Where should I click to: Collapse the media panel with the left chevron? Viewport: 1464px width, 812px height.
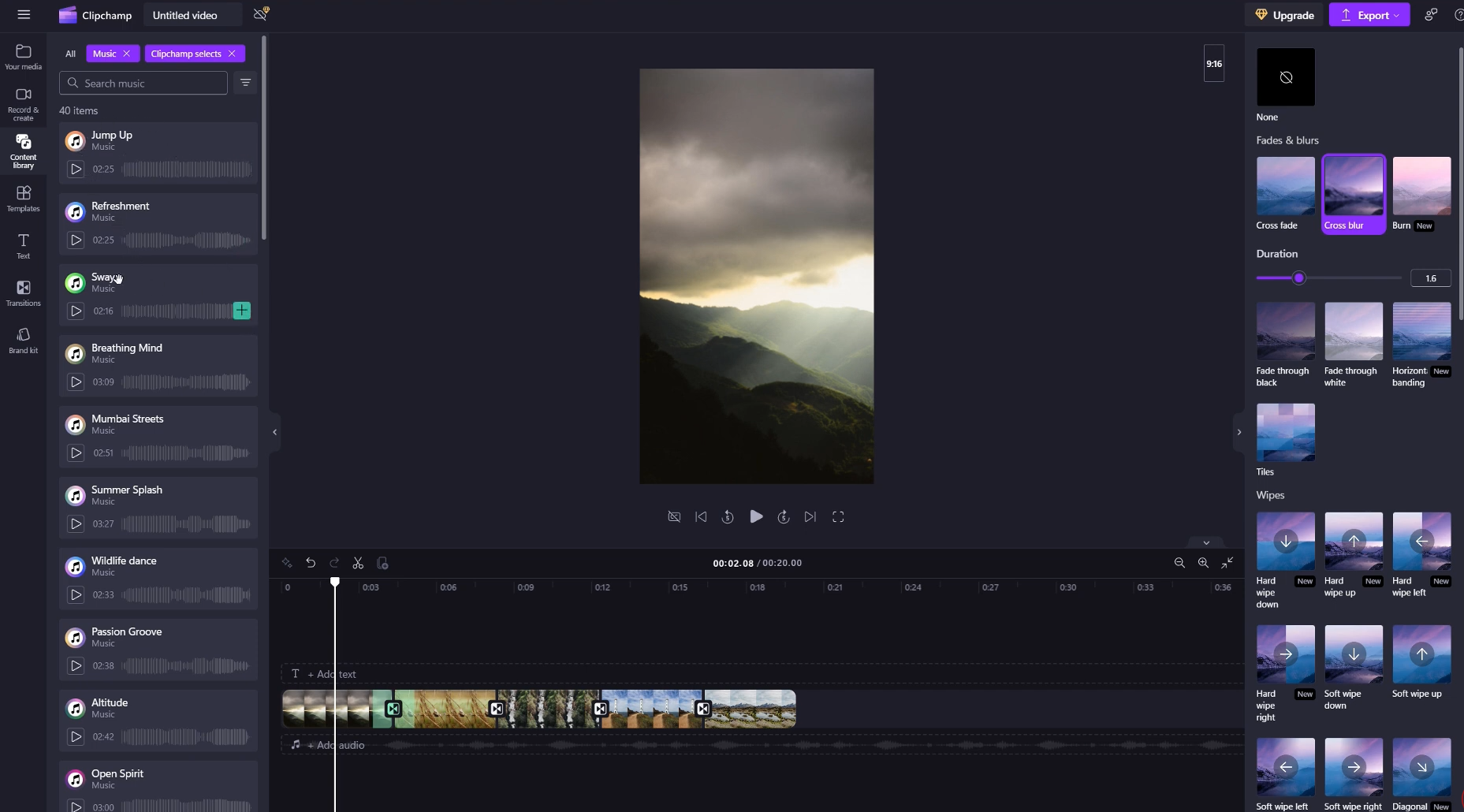274,431
